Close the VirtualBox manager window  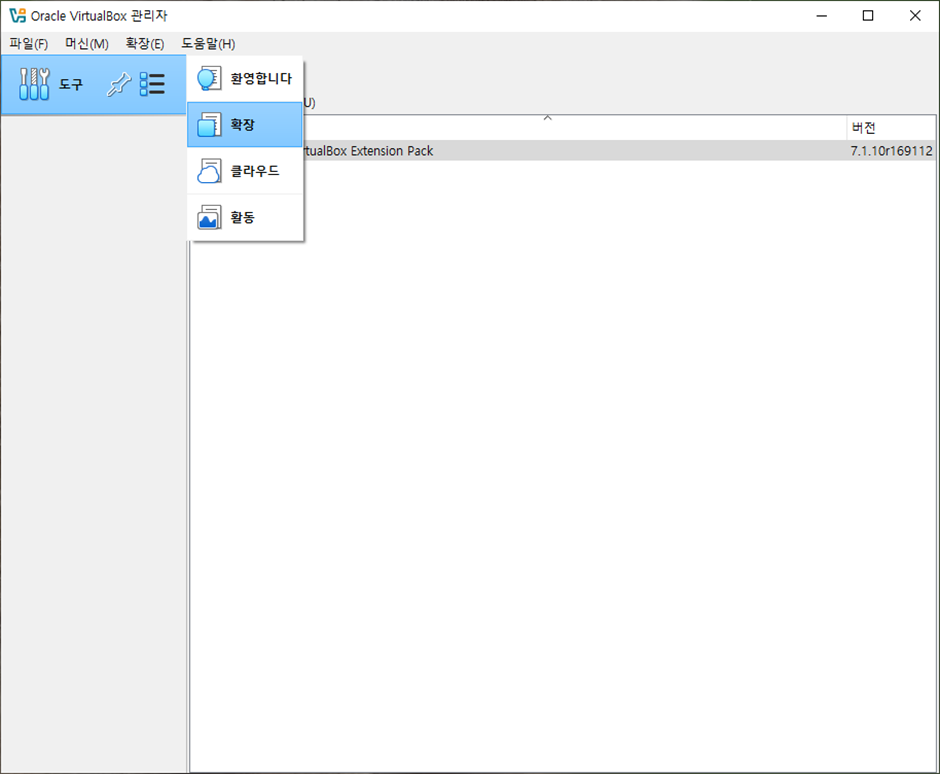pyautogui.click(x=915, y=16)
